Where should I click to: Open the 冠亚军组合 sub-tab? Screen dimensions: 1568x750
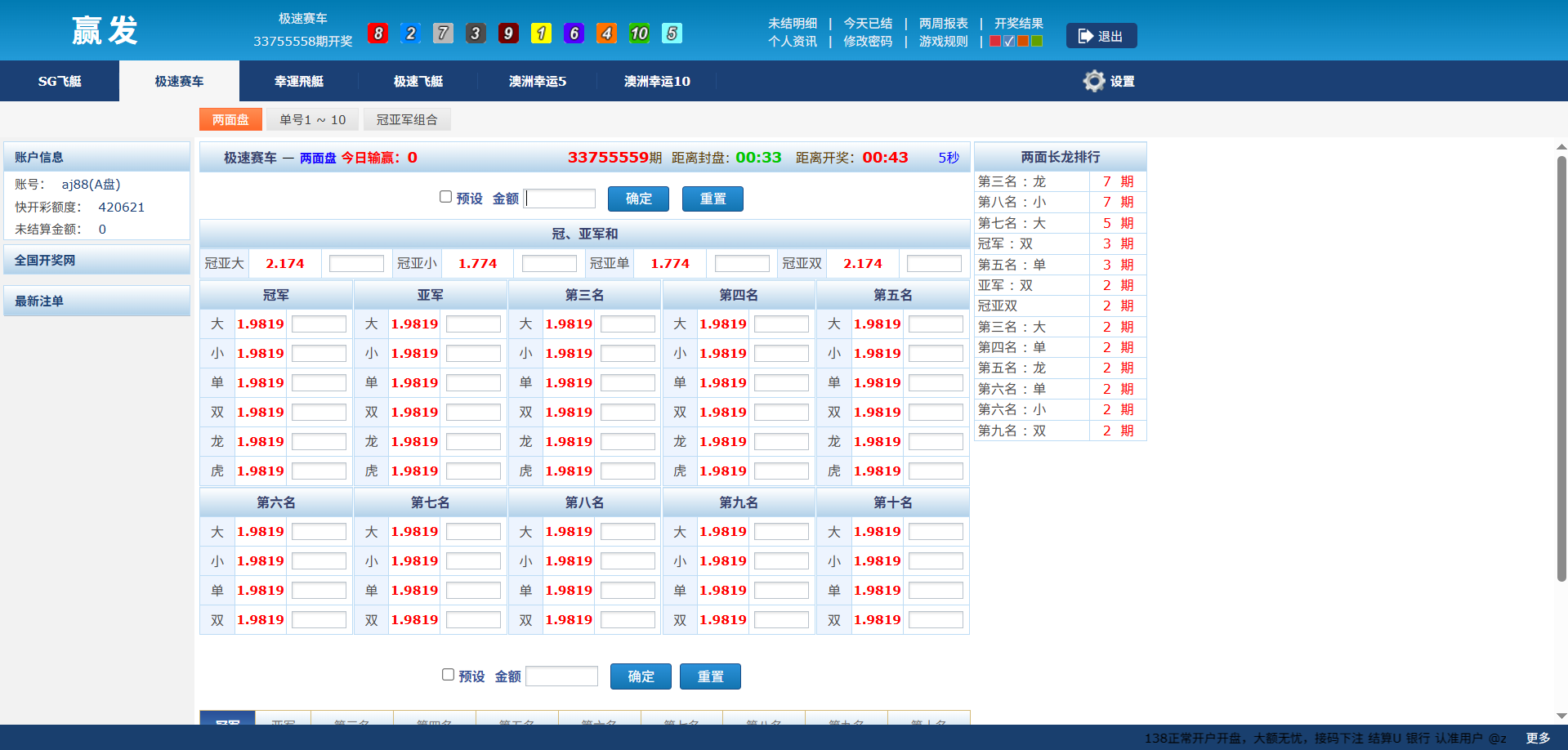pyautogui.click(x=406, y=120)
